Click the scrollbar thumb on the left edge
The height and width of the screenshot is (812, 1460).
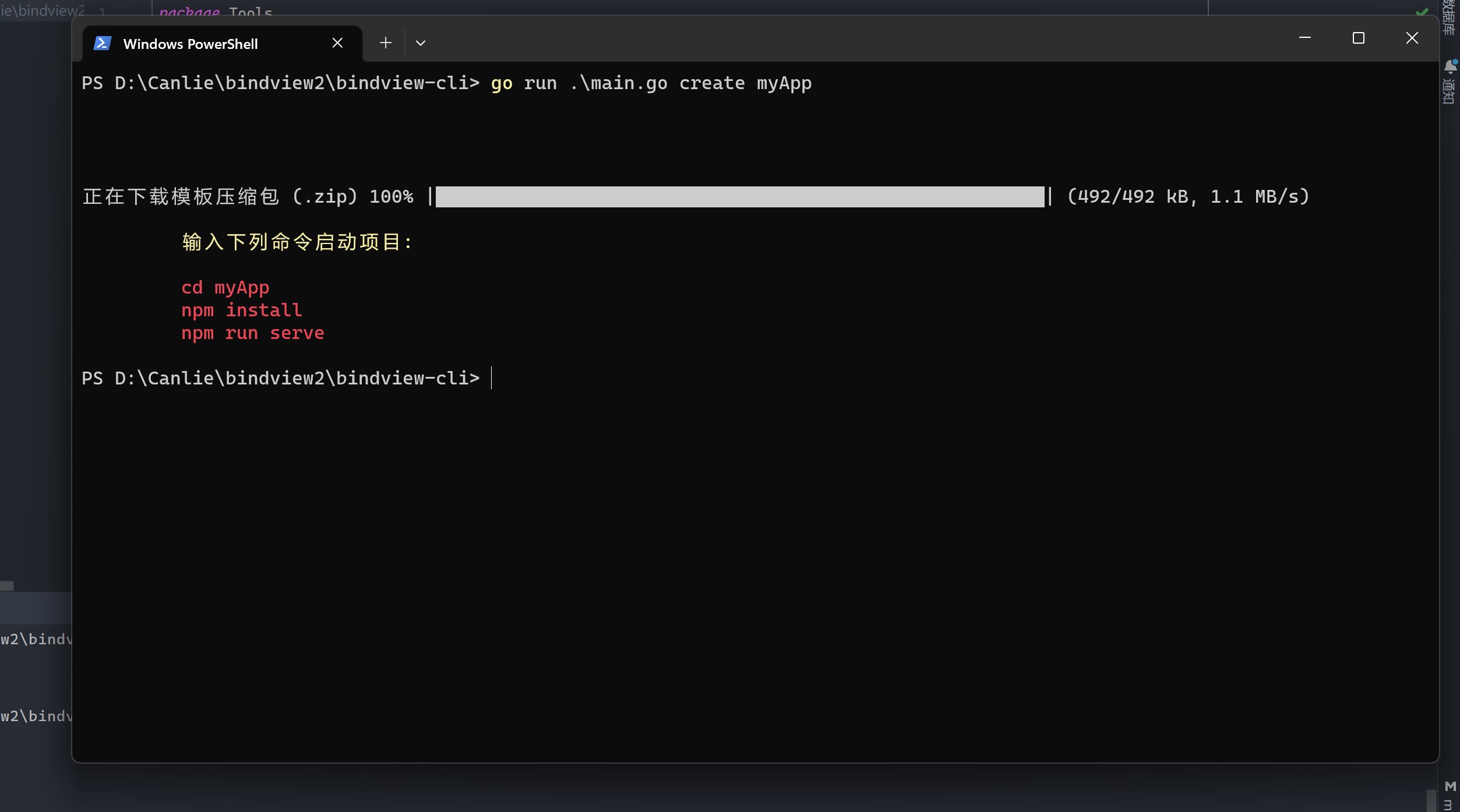6,586
